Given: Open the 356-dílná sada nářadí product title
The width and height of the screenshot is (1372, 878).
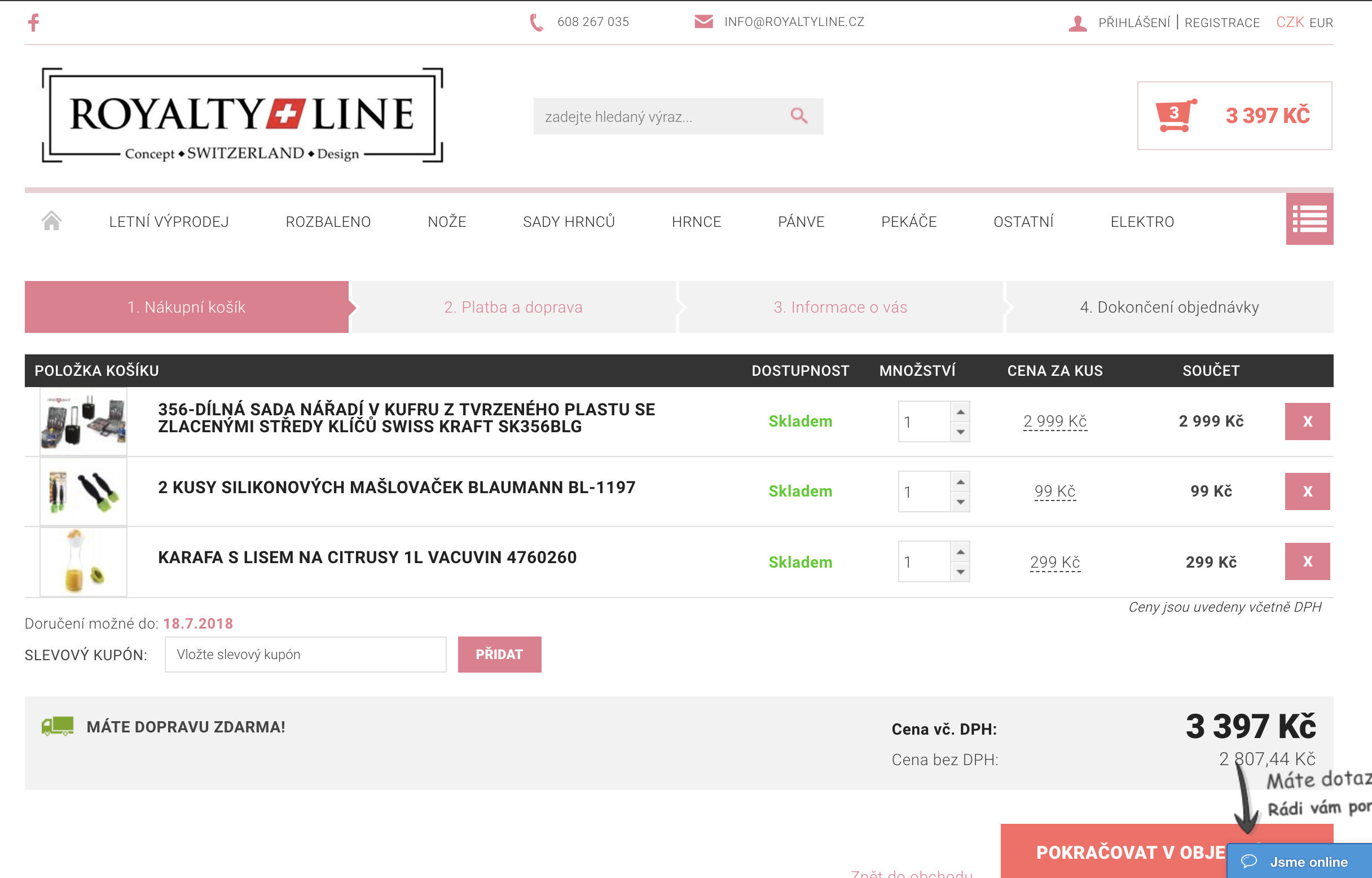Looking at the screenshot, I should [406, 418].
